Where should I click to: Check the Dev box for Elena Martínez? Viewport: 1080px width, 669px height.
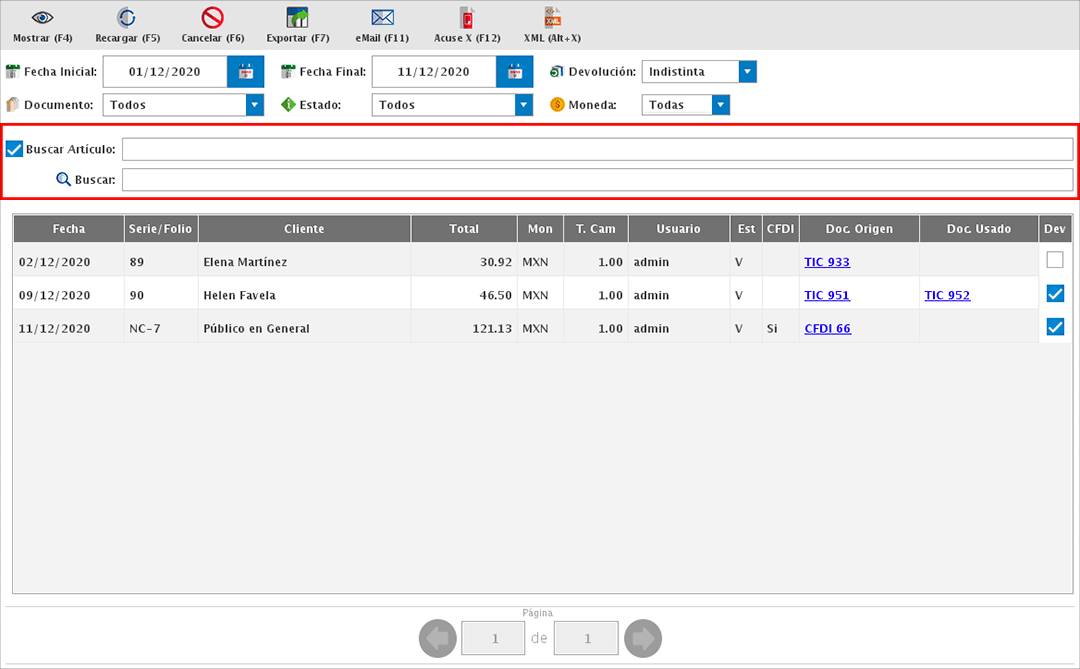(x=1054, y=261)
